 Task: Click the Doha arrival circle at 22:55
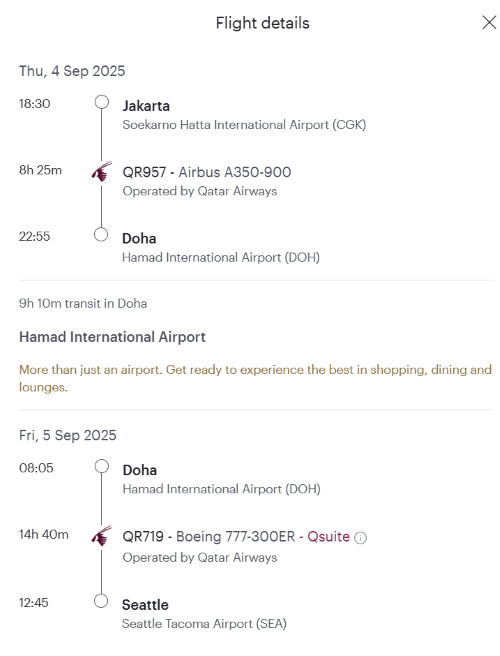[x=101, y=234]
